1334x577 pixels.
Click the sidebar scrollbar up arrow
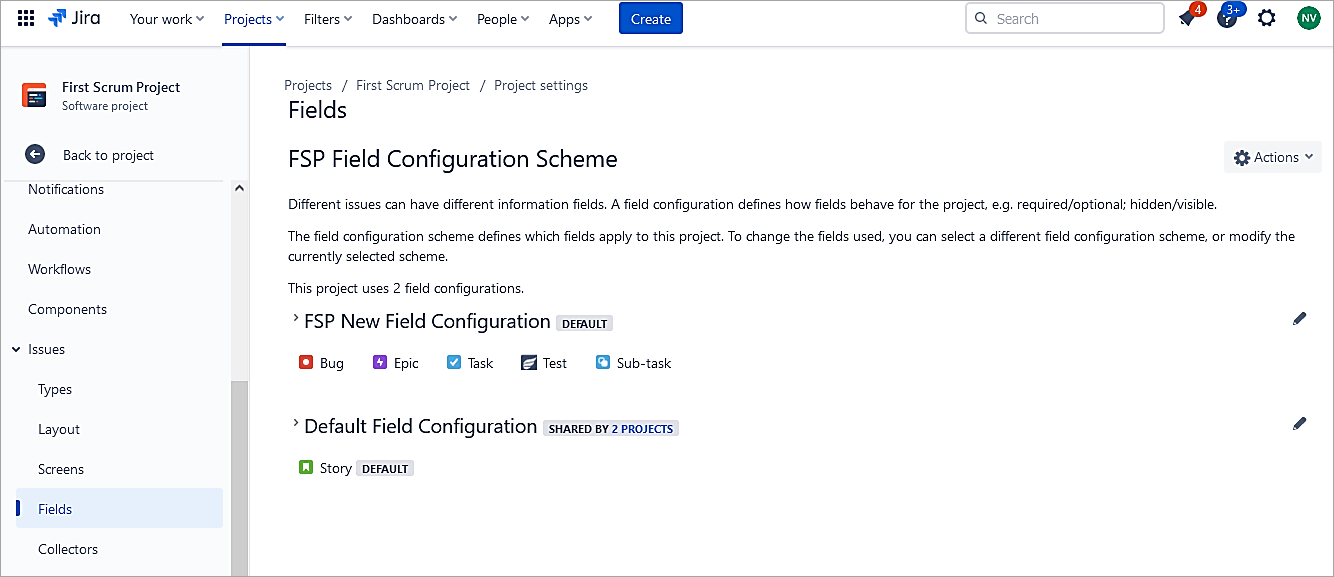pyautogui.click(x=239, y=188)
